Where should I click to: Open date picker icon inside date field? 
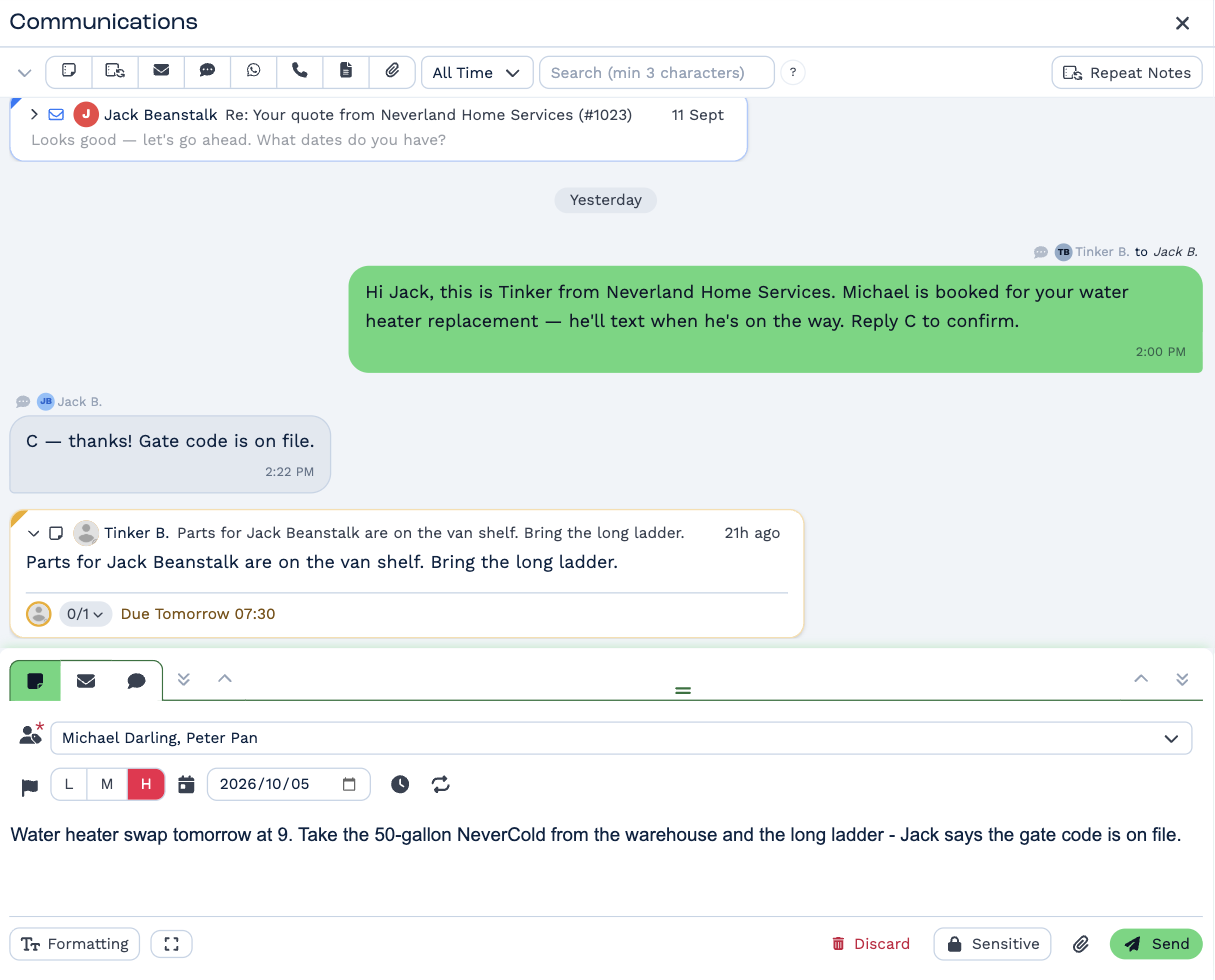tap(349, 785)
